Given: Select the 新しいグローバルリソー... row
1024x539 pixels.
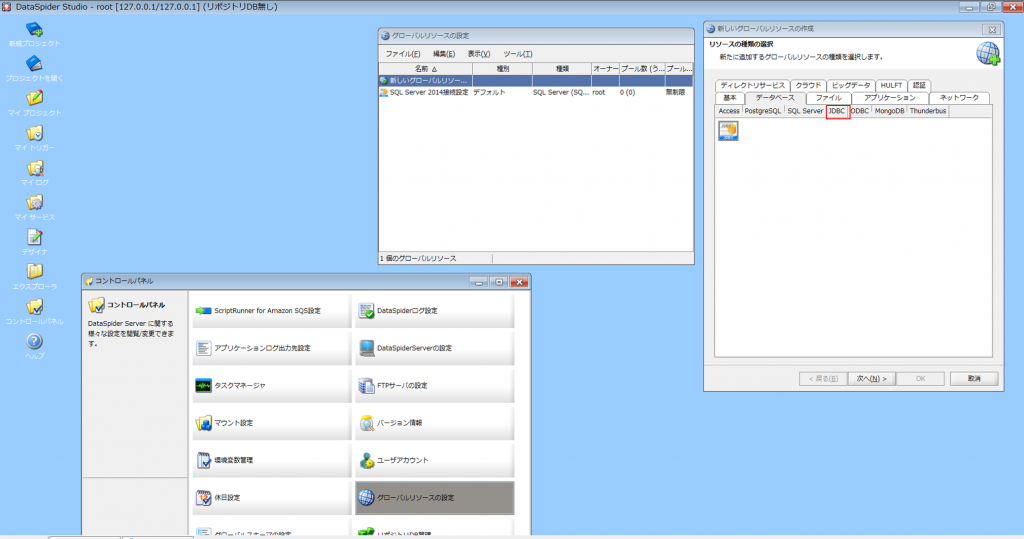Looking at the screenshot, I should coord(536,81).
